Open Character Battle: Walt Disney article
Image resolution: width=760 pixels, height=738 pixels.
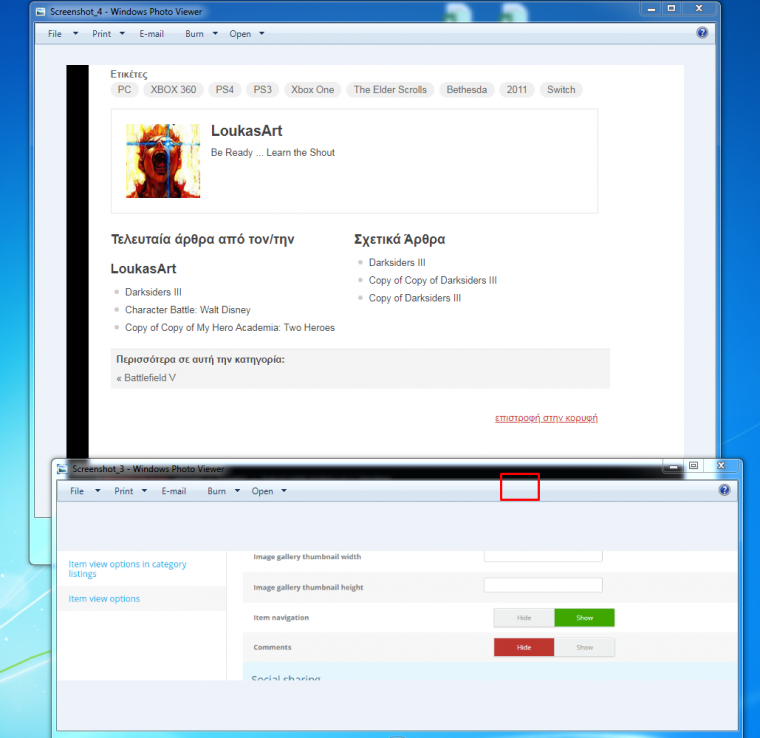tap(188, 310)
